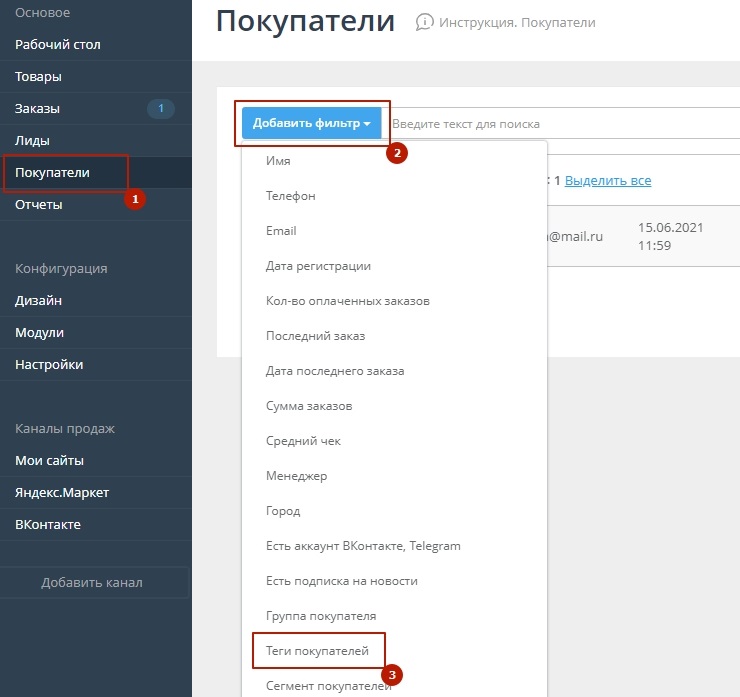
Task: Open the Отчеты section
Action: pyautogui.click(x=39, y=204)
